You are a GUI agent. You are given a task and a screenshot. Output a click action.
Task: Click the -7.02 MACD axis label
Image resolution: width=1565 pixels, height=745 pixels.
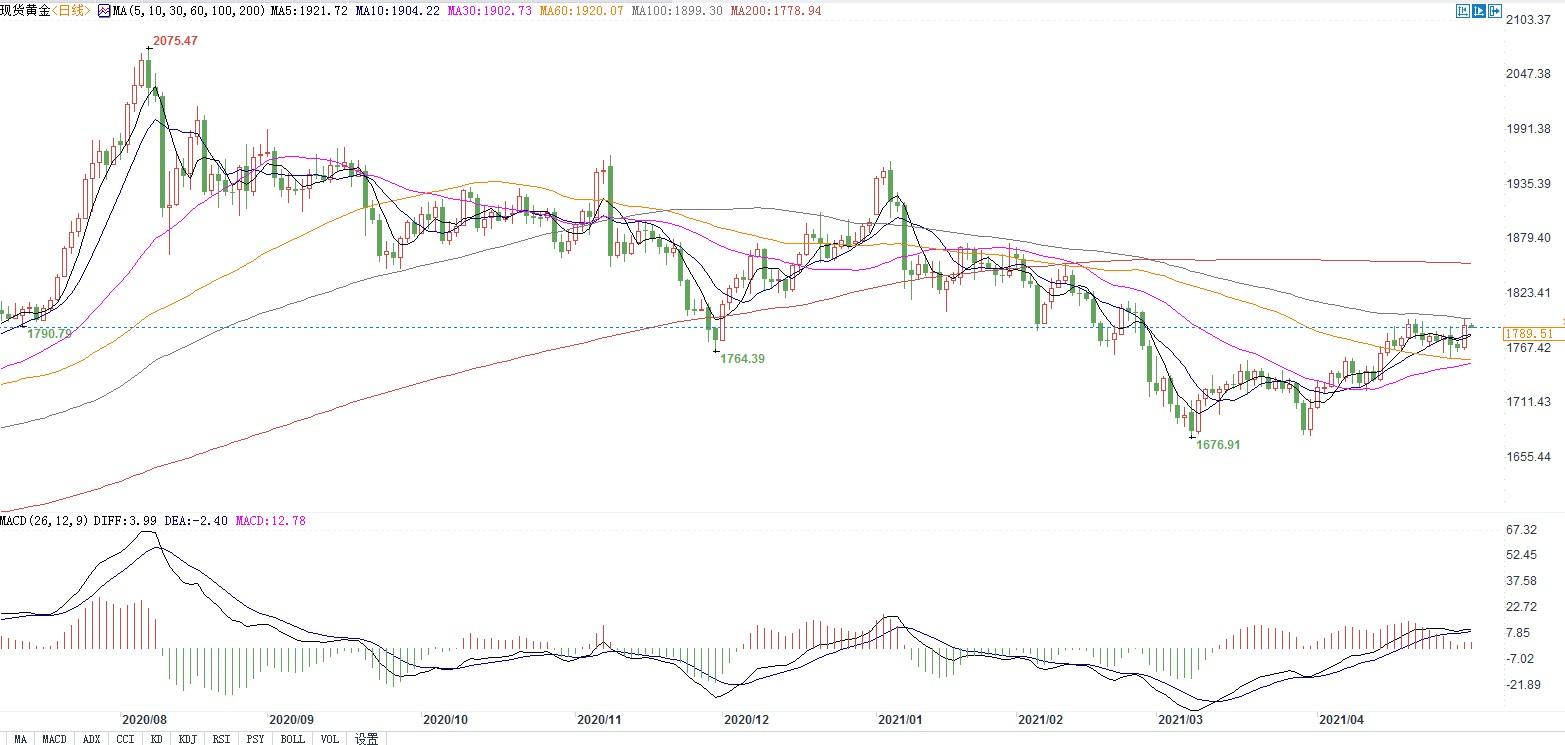pyautogui.click(x=1521, y=658)
